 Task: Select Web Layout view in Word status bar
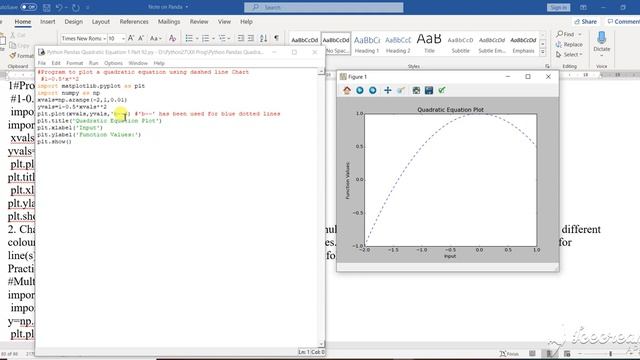pos(567,353)
